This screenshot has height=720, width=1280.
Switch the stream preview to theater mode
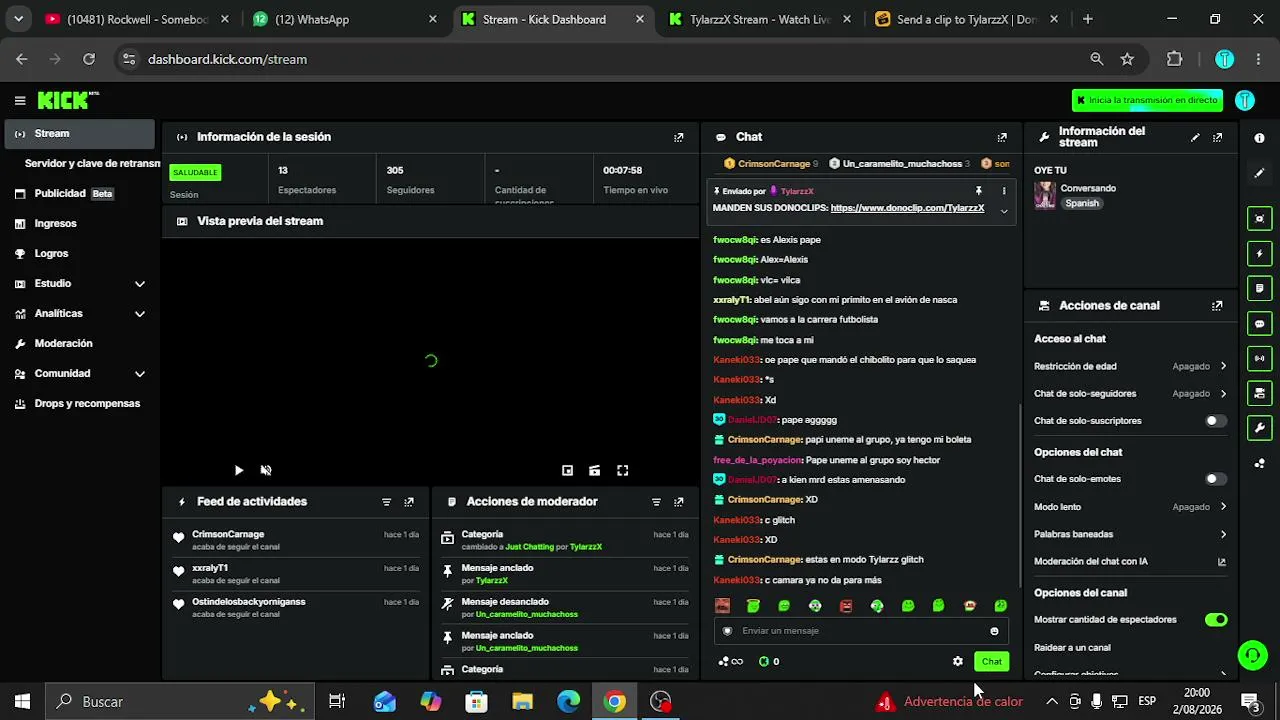click(594, 470)
